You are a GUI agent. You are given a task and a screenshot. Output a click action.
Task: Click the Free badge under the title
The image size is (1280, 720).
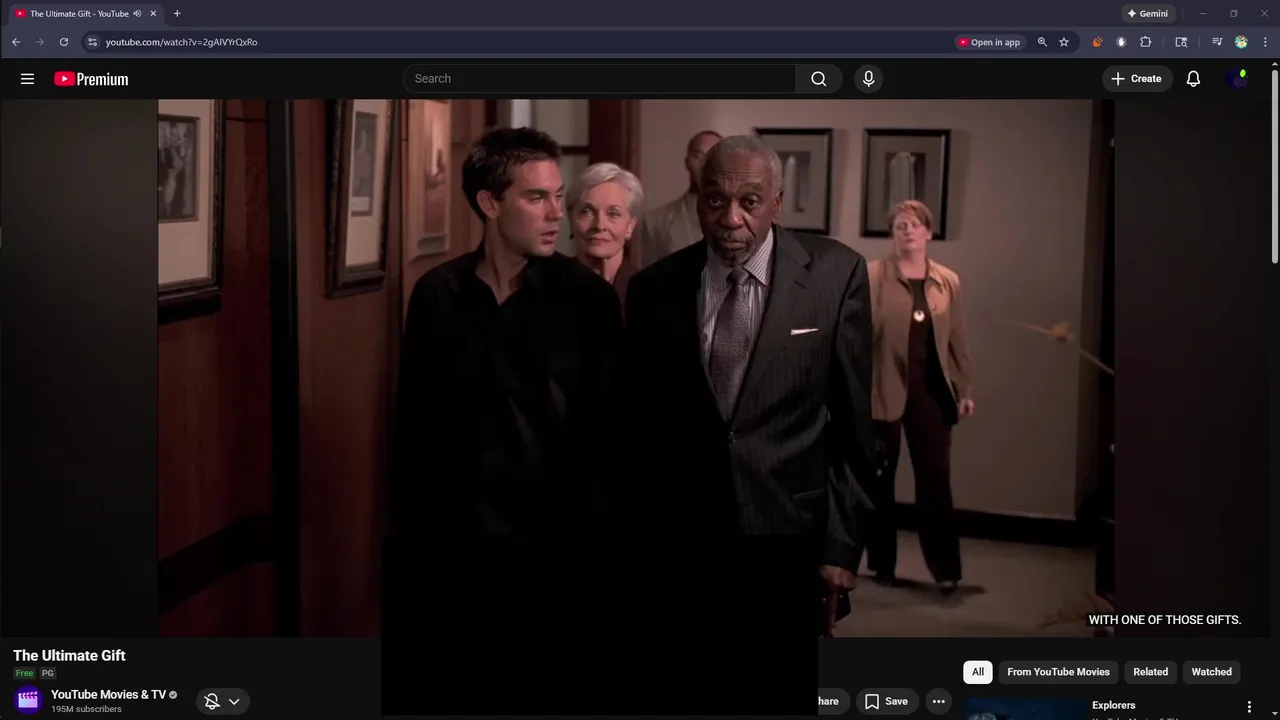coord(24,674)
